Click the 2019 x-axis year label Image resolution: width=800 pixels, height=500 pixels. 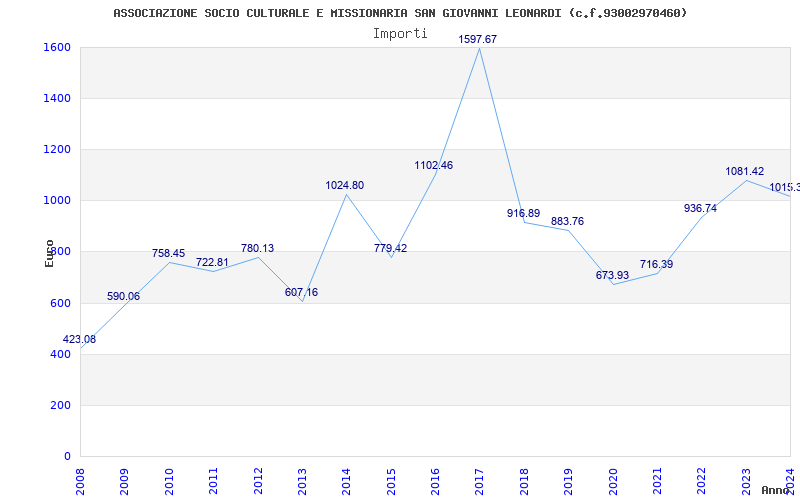pyautogui.click(x=568, y=481)
